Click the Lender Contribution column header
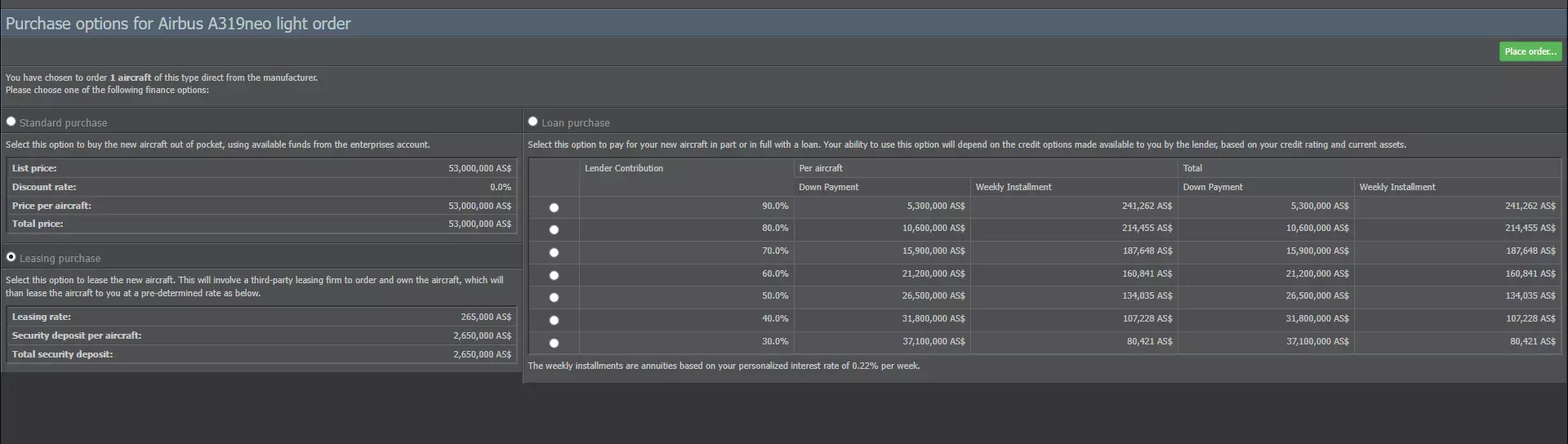The width and height of the screenshot is (1568, 444). 624,168
